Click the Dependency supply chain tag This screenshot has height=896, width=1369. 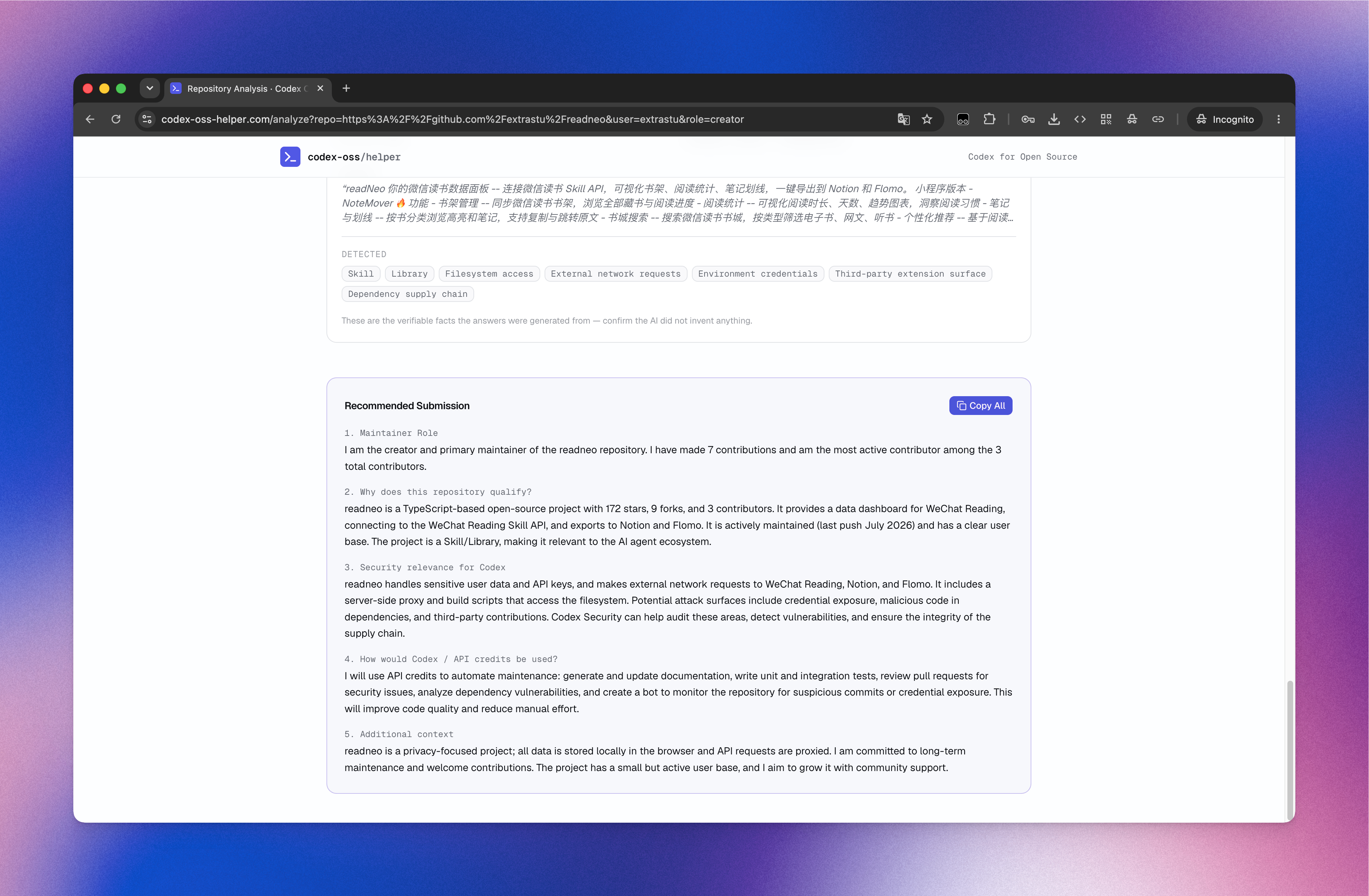tap(407, 294)
